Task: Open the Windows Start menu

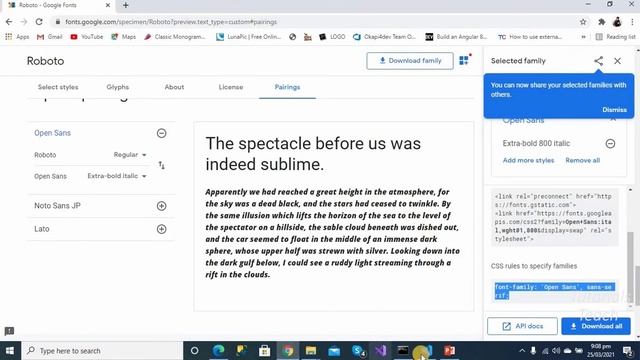Action: [10, 351]
